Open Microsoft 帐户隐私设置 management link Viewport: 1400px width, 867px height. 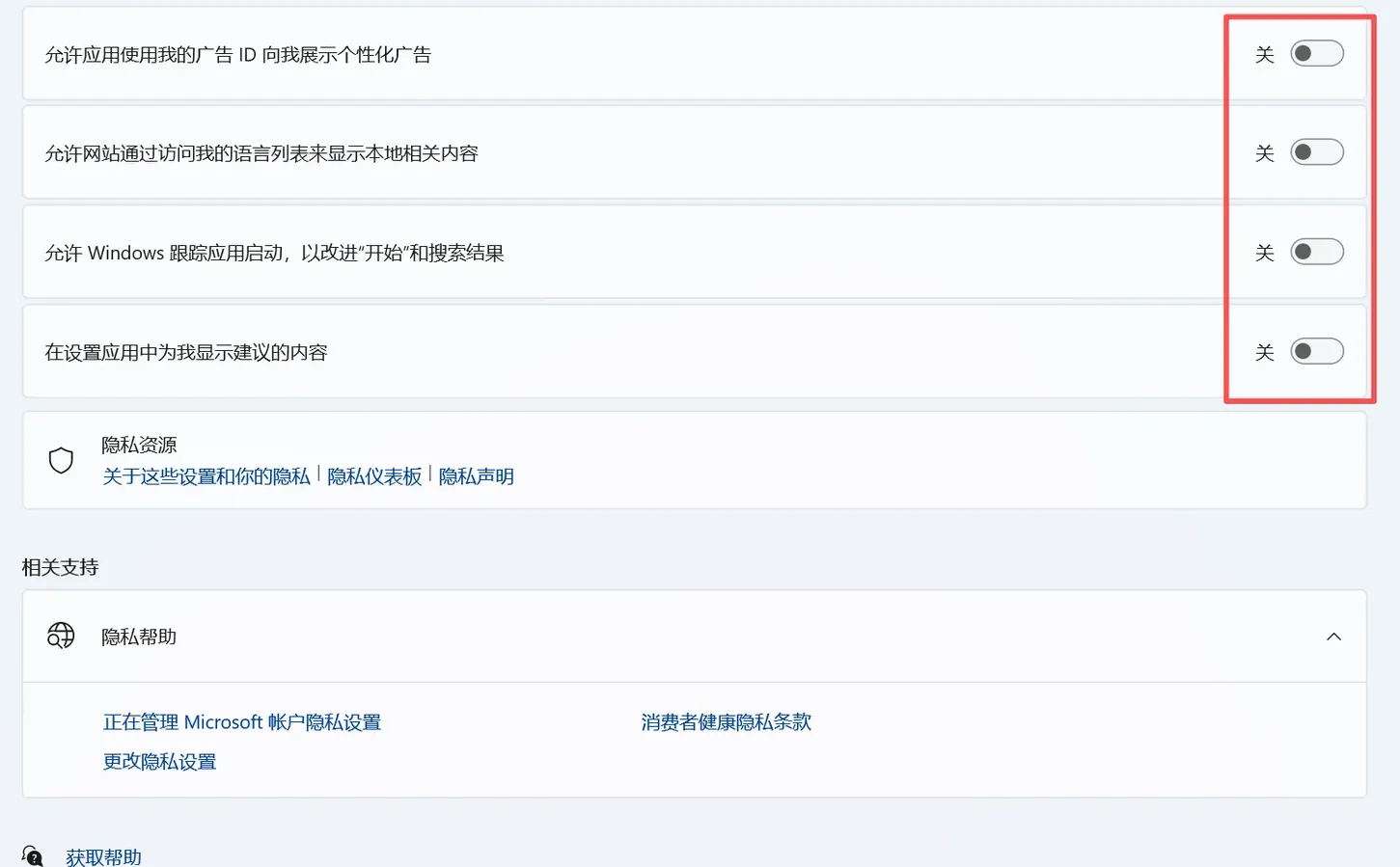point(240,721)
